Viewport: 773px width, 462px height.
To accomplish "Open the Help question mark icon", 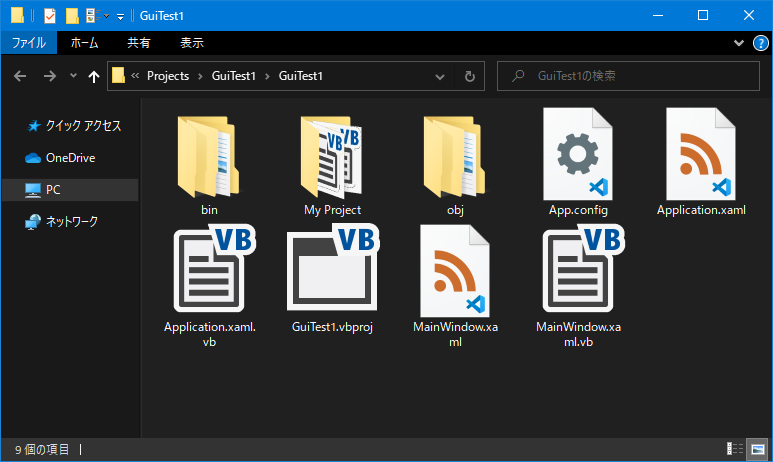I will pos(761,43).
